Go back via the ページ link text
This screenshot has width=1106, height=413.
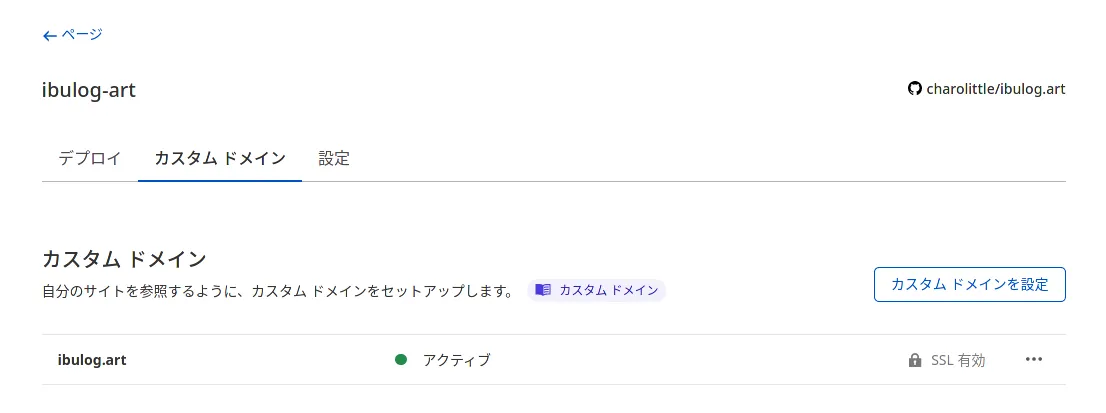pos(82,35)
